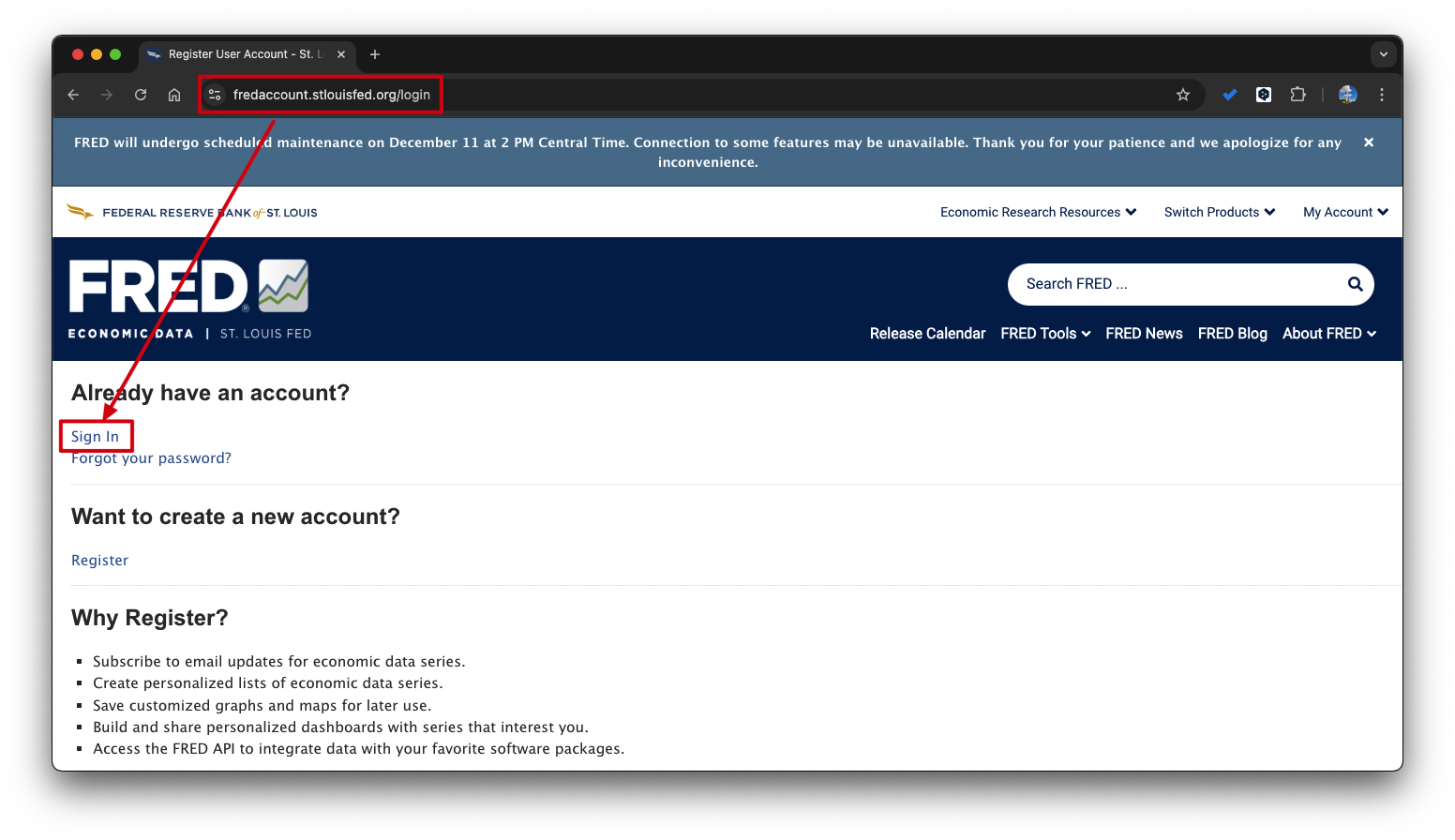Screen dimensions: 1455x840
Task: Click the address bar URL
Action: point(332,95)
